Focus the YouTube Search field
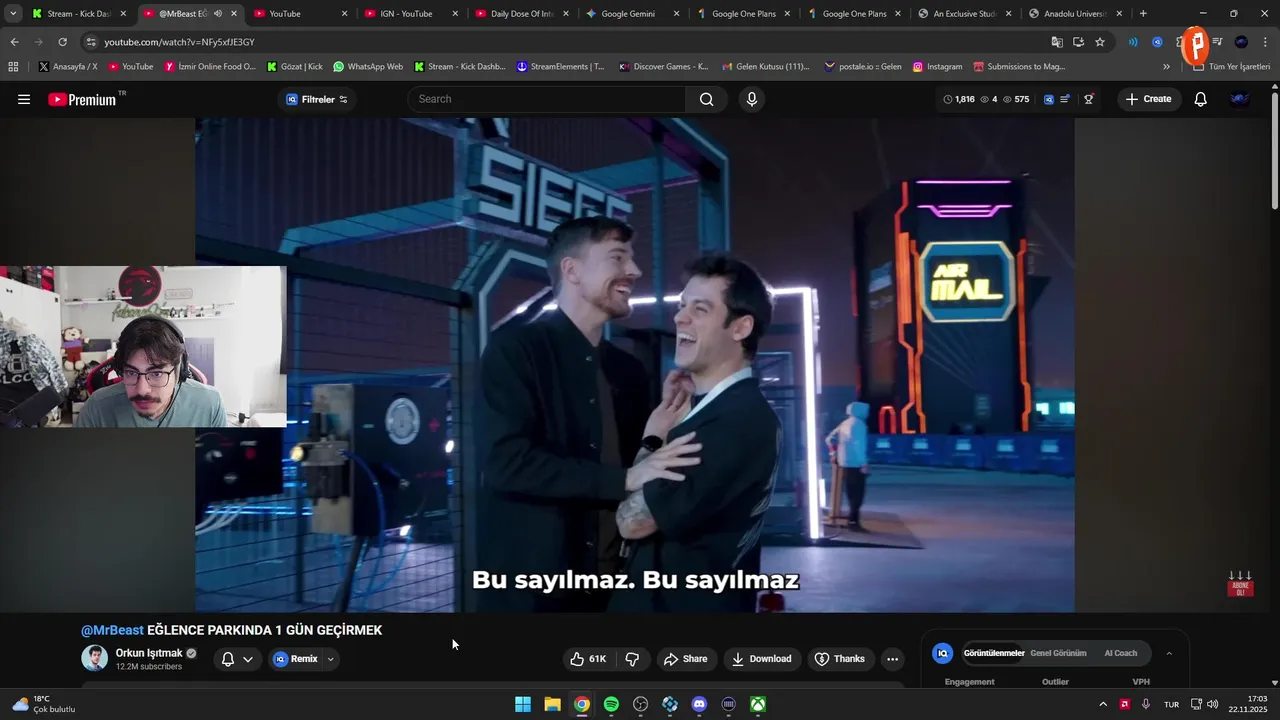 (x=547, y=99)
